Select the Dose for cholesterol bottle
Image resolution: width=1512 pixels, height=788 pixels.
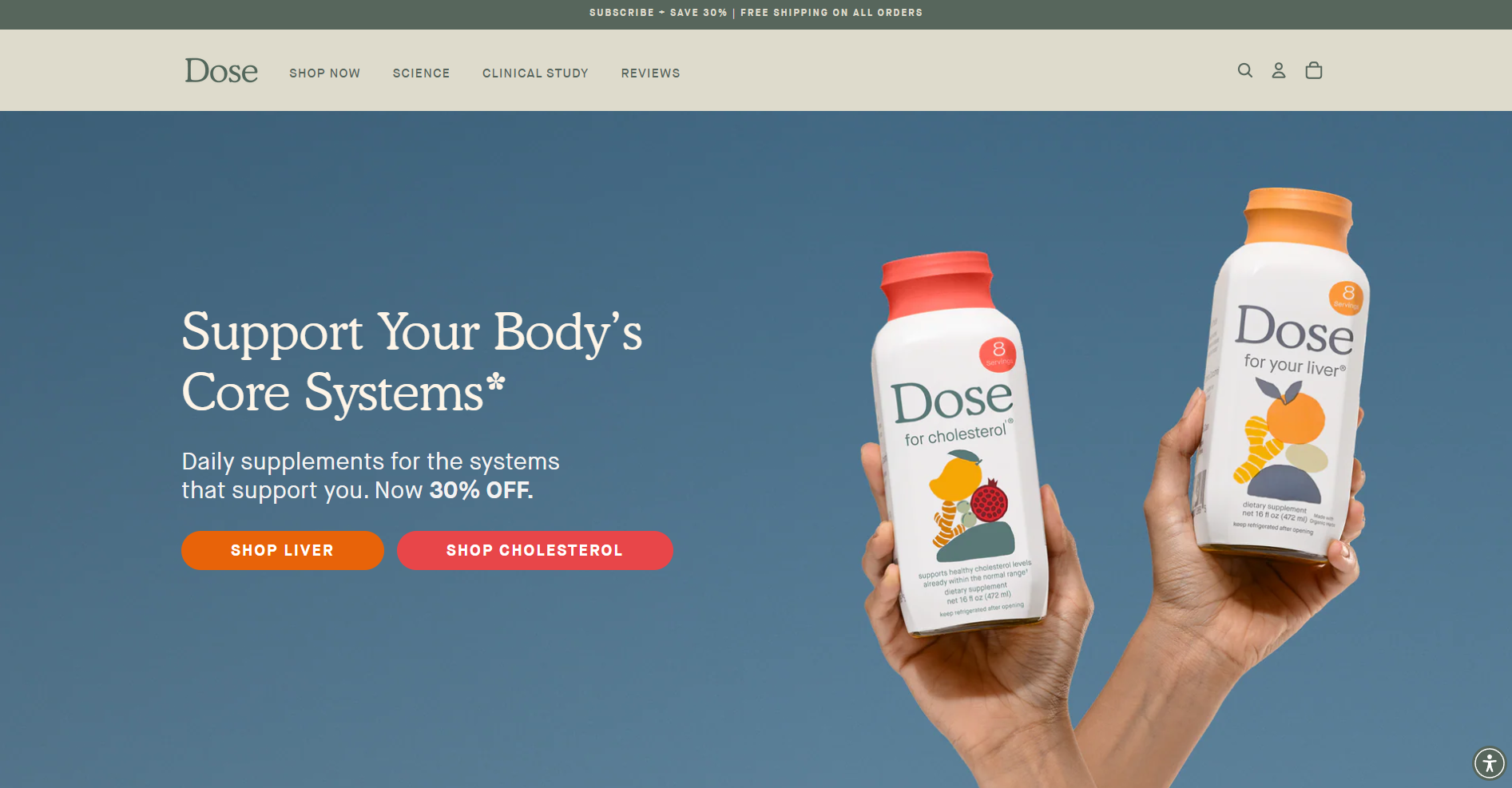pos(954,447)
